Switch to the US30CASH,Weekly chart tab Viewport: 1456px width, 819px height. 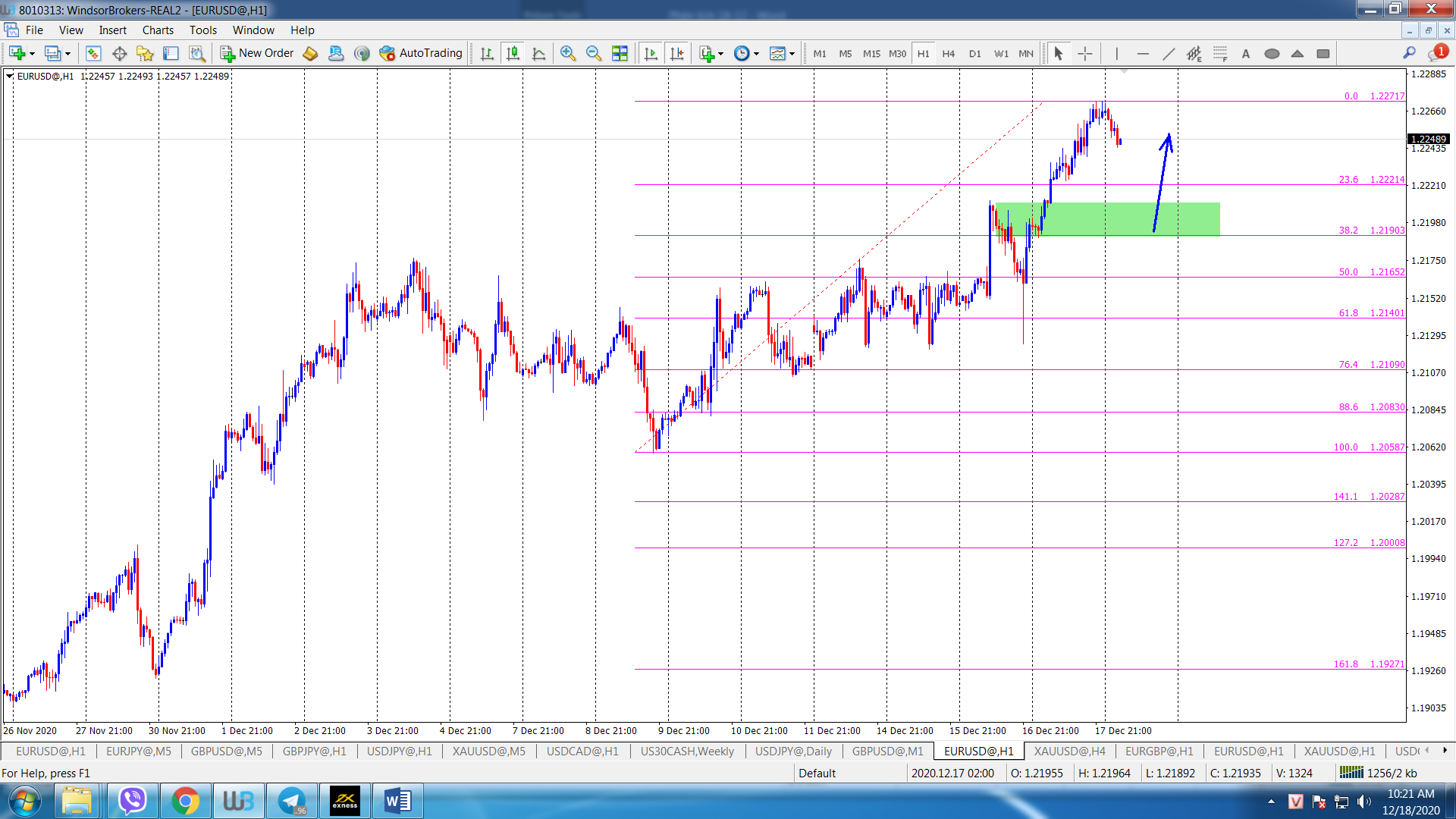point(687,751)
